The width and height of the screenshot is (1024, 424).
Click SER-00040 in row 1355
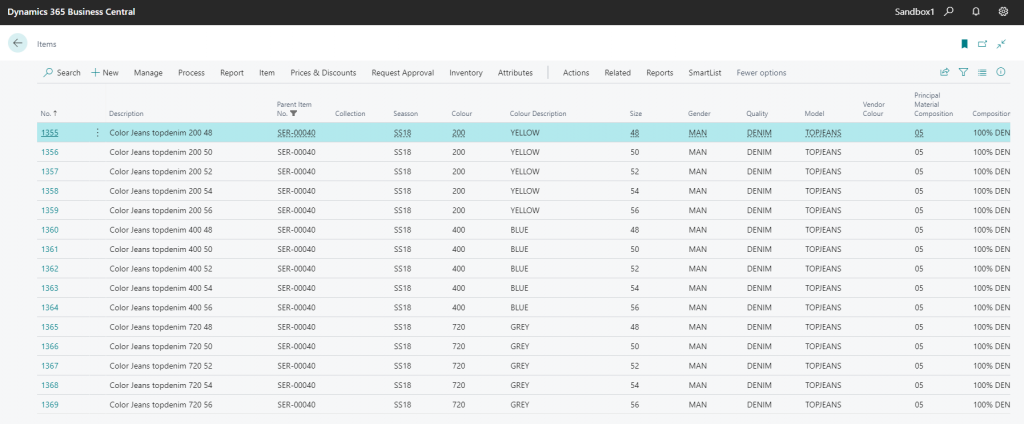point(296,133)
